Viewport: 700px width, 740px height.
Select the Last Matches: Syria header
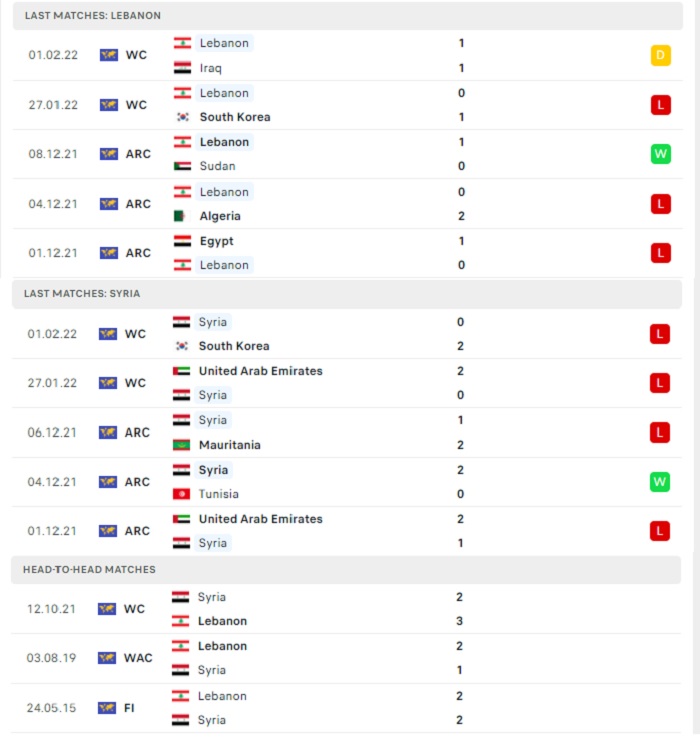coord(346,294)
